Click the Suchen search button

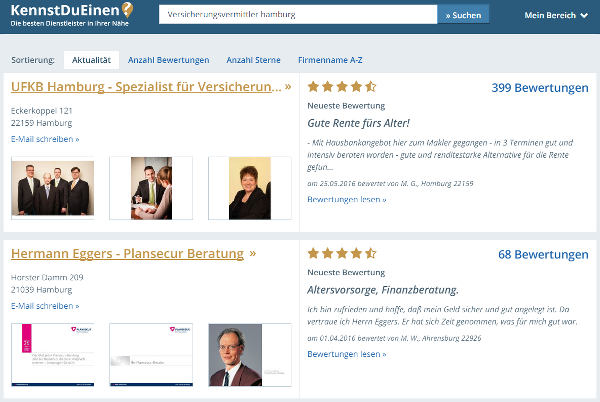pos(463,15)
